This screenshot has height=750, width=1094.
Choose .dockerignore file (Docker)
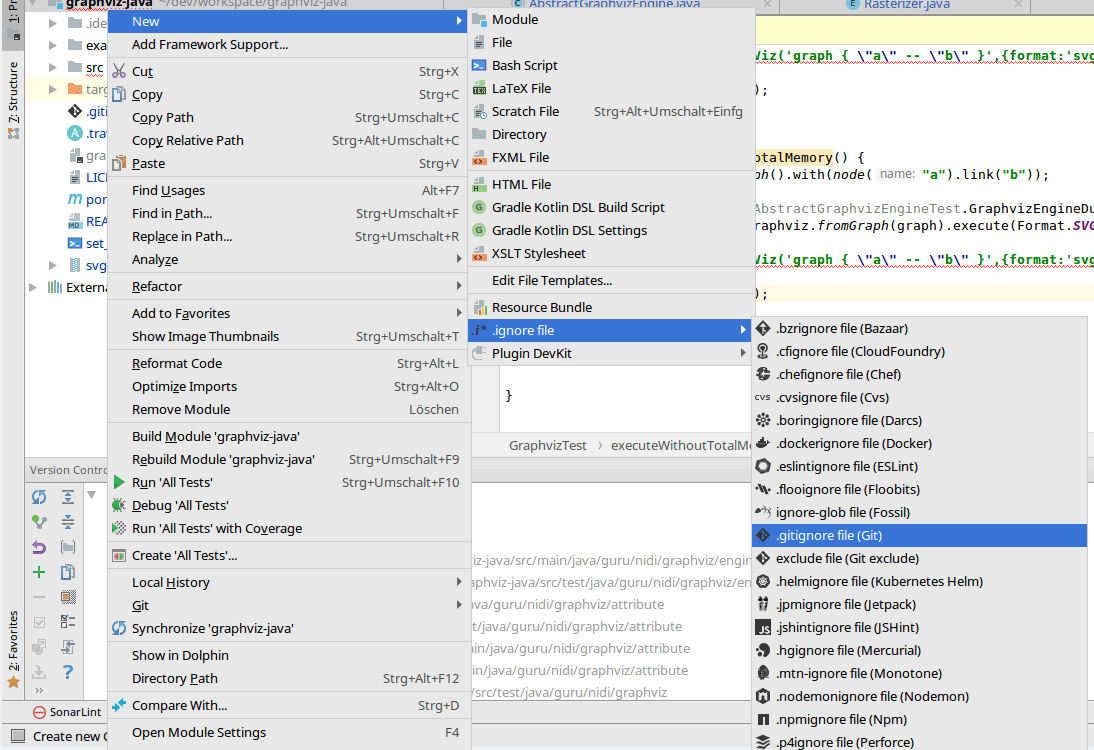919,443
